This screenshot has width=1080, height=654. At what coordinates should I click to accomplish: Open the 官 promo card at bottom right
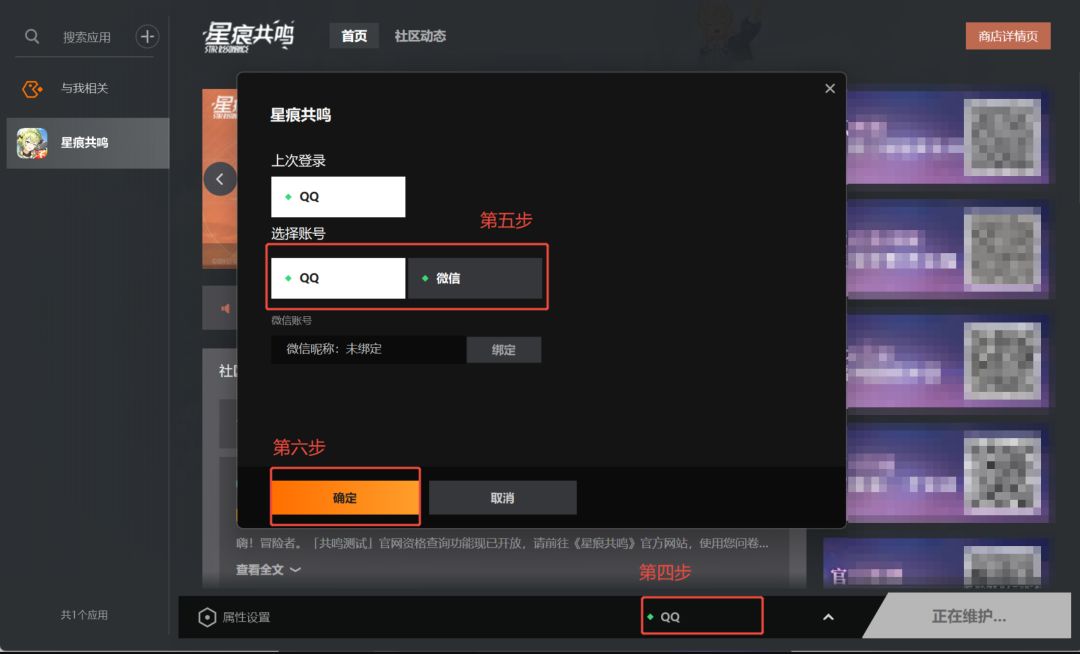[x=936, y=563]
